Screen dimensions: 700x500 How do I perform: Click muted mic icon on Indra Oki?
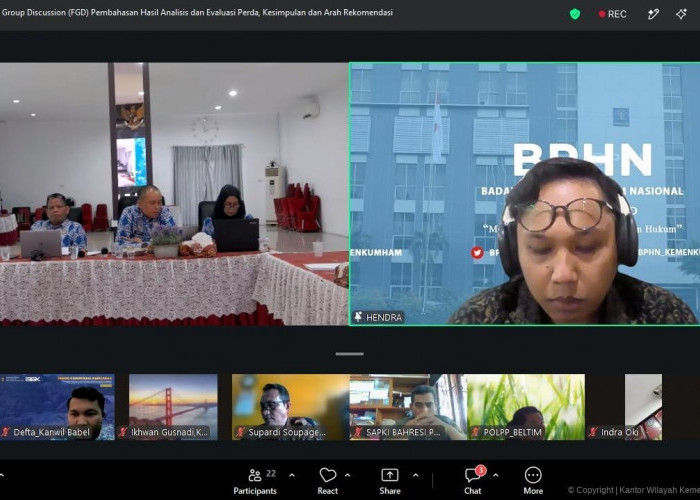[593, 432]
